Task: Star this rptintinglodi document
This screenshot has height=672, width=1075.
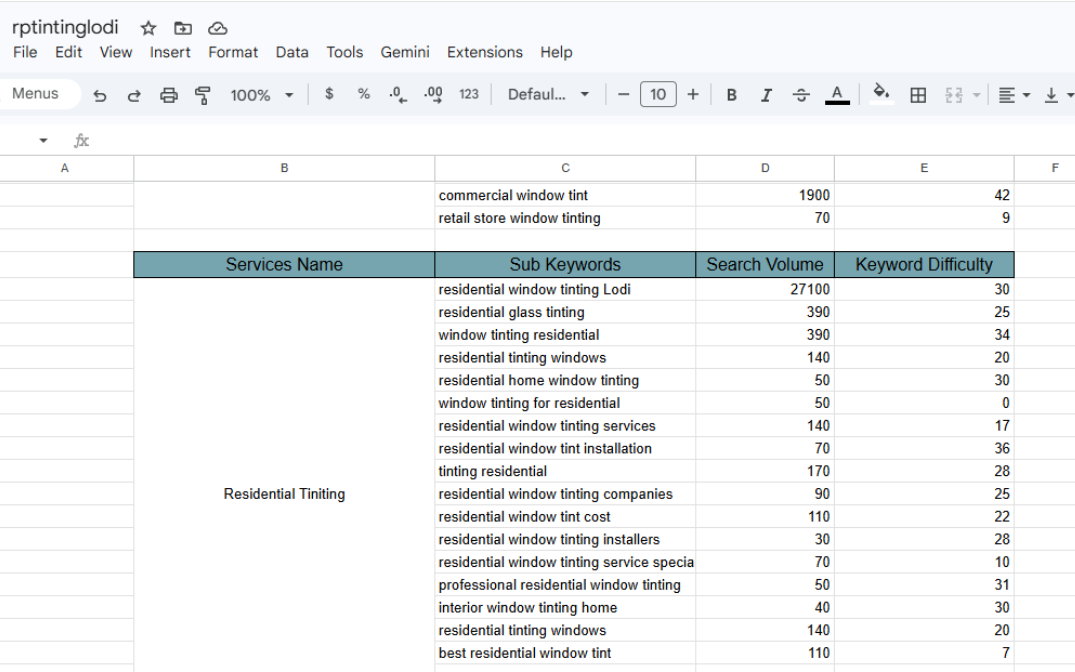Action: point(148,28)
